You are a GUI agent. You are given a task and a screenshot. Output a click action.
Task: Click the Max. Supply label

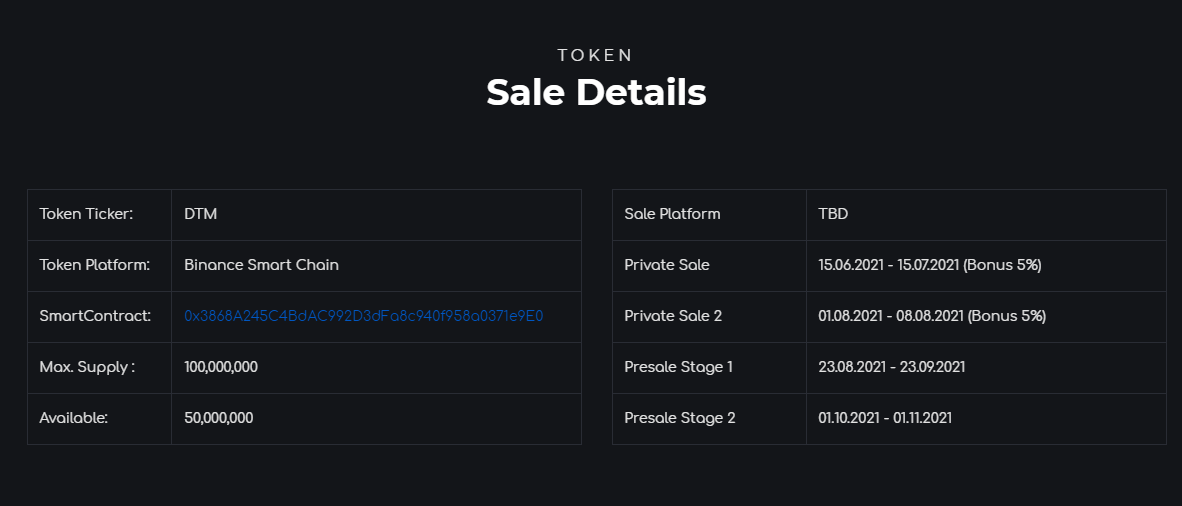[87, 367]
